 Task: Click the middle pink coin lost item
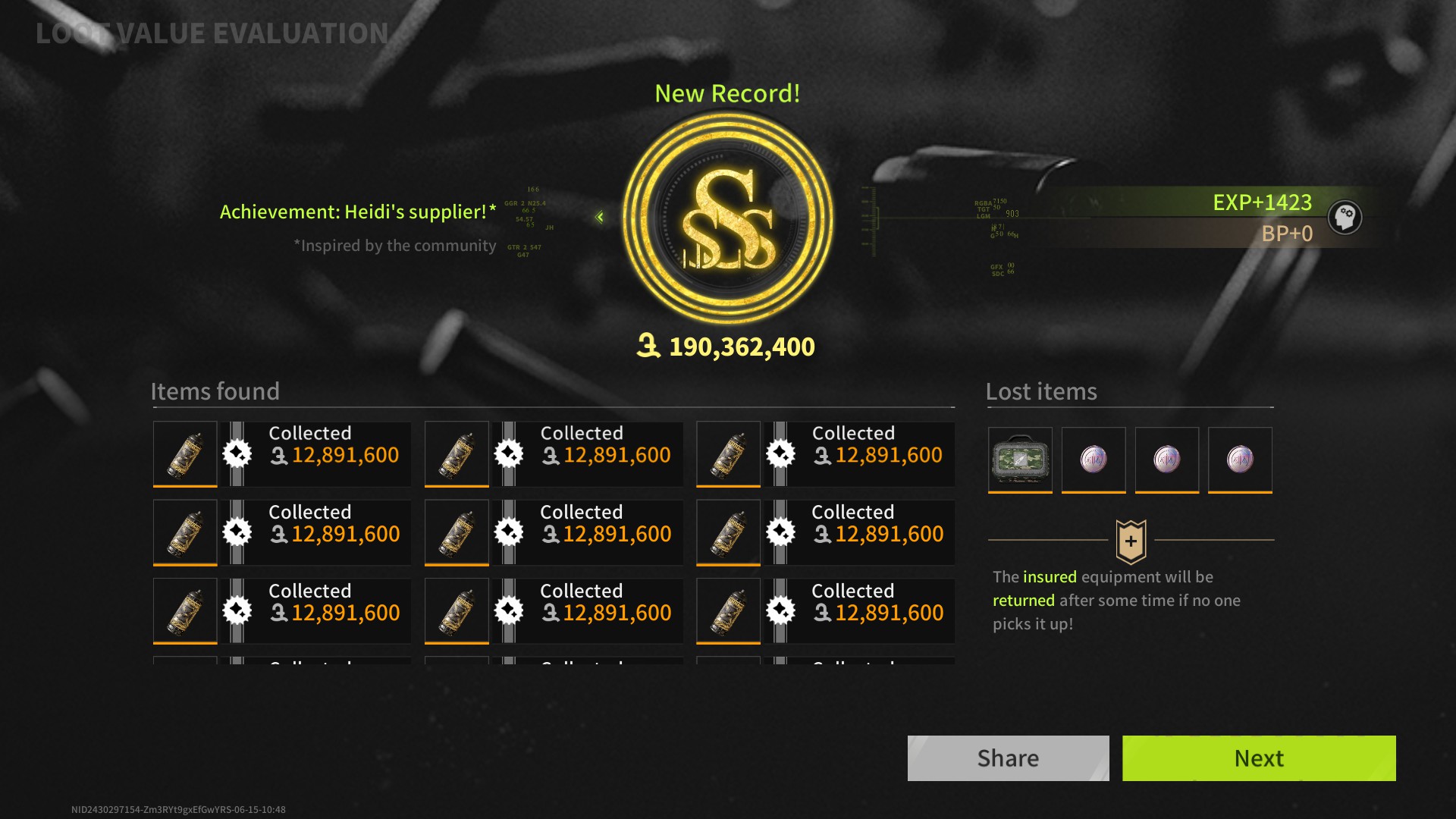[1167, 460]
